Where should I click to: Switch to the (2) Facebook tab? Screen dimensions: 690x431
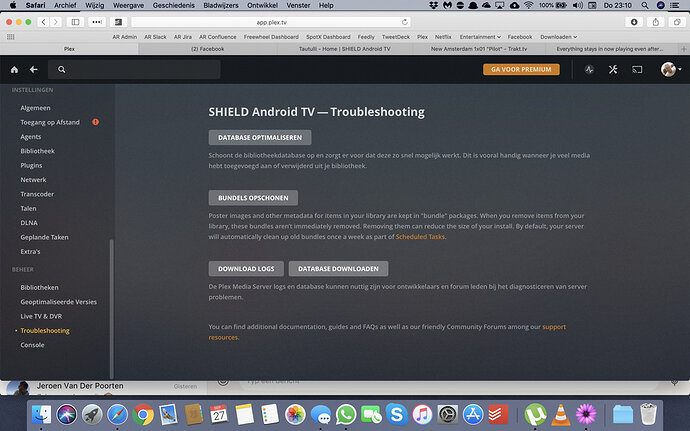pos(208,49)
